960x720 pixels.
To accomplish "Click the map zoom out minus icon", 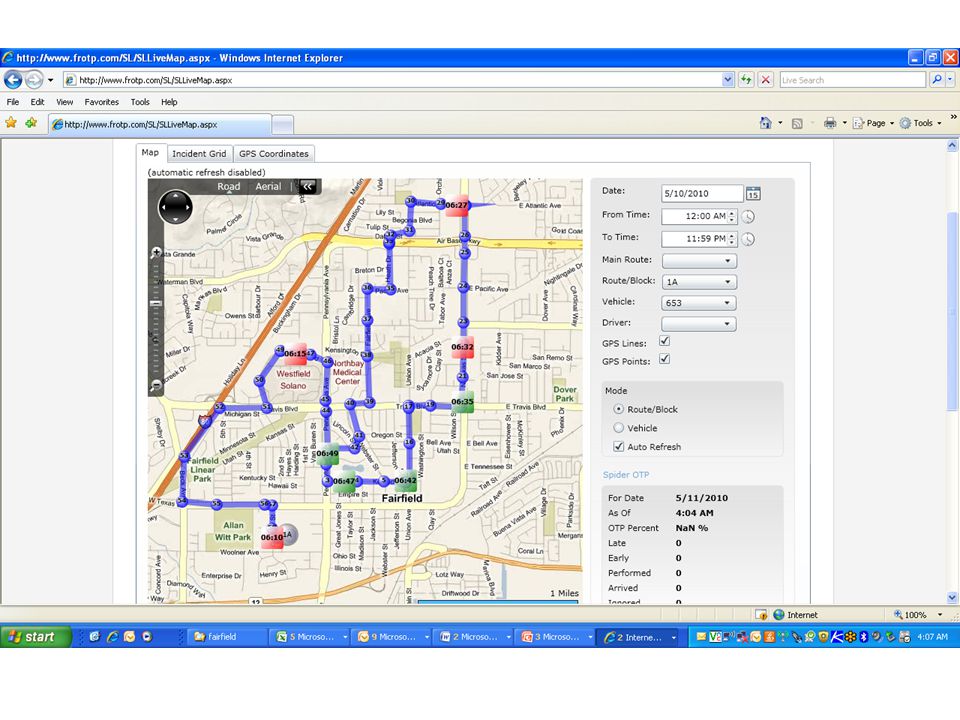I will point(156,385).
